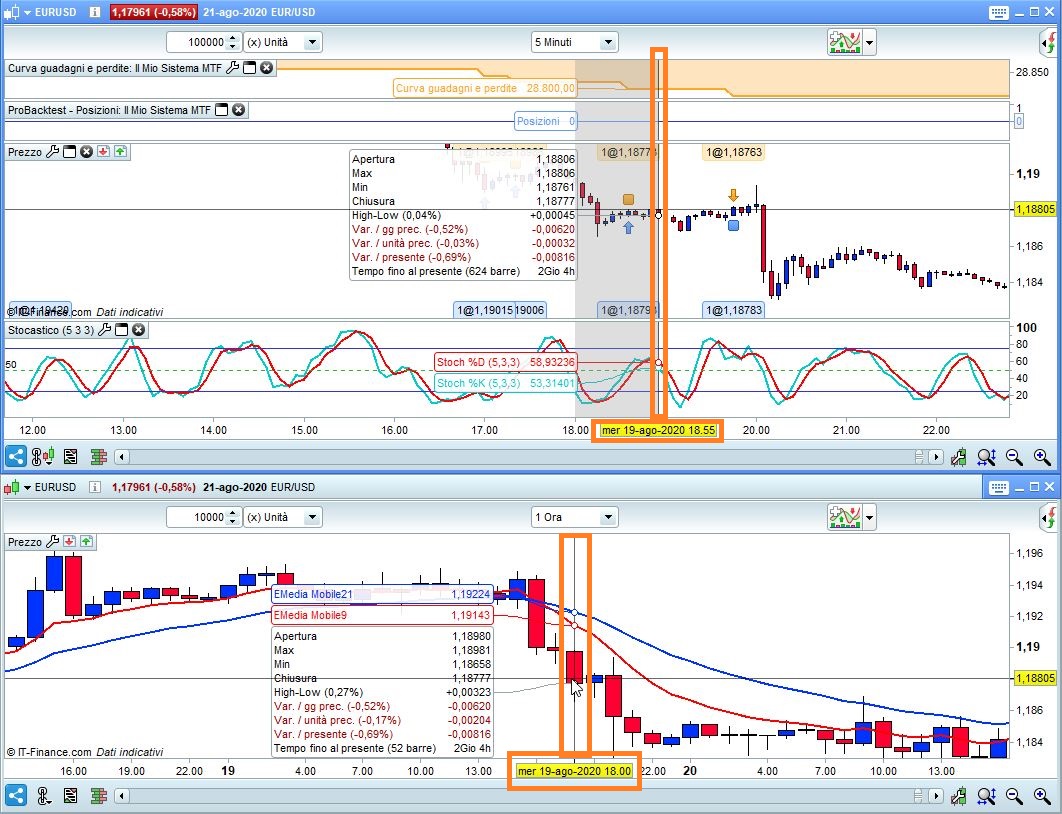Expand trading side panel tab in bottom chart
The width and height of the screenshot is (1062, 814).
click(x=1049, y=518)
